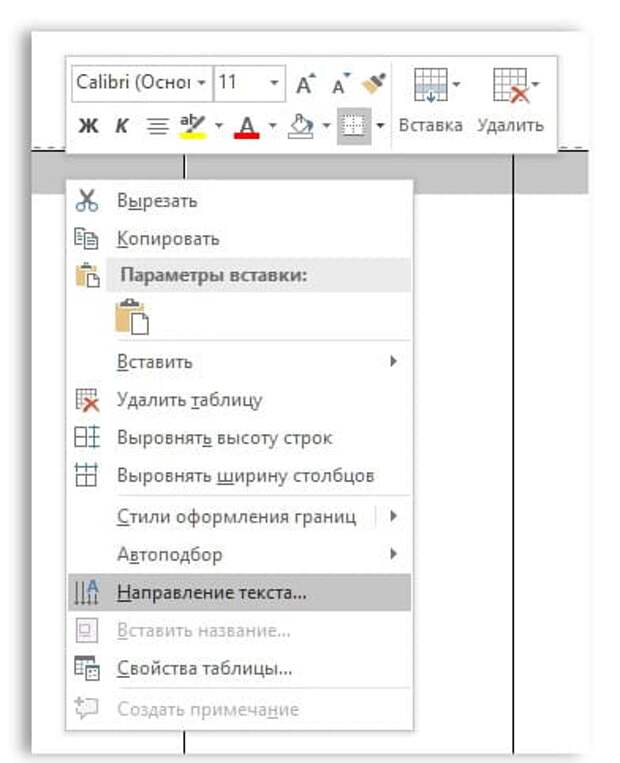Select Выровнять ширину столбцов
The image size is (620, 763).
239,475
